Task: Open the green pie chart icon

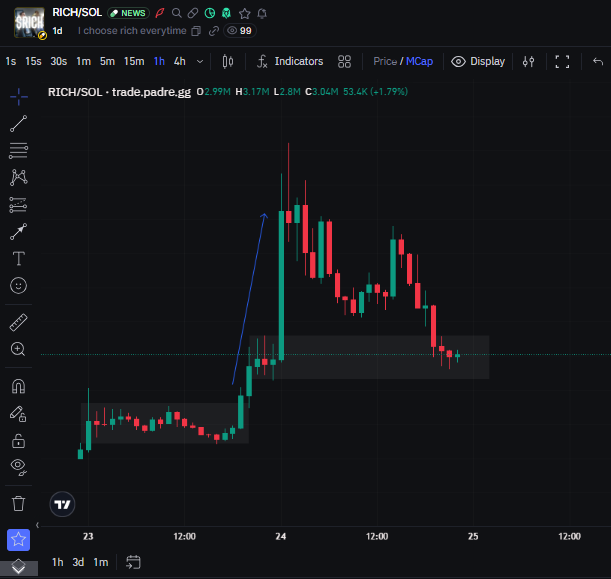Action: tap(210, 13)
